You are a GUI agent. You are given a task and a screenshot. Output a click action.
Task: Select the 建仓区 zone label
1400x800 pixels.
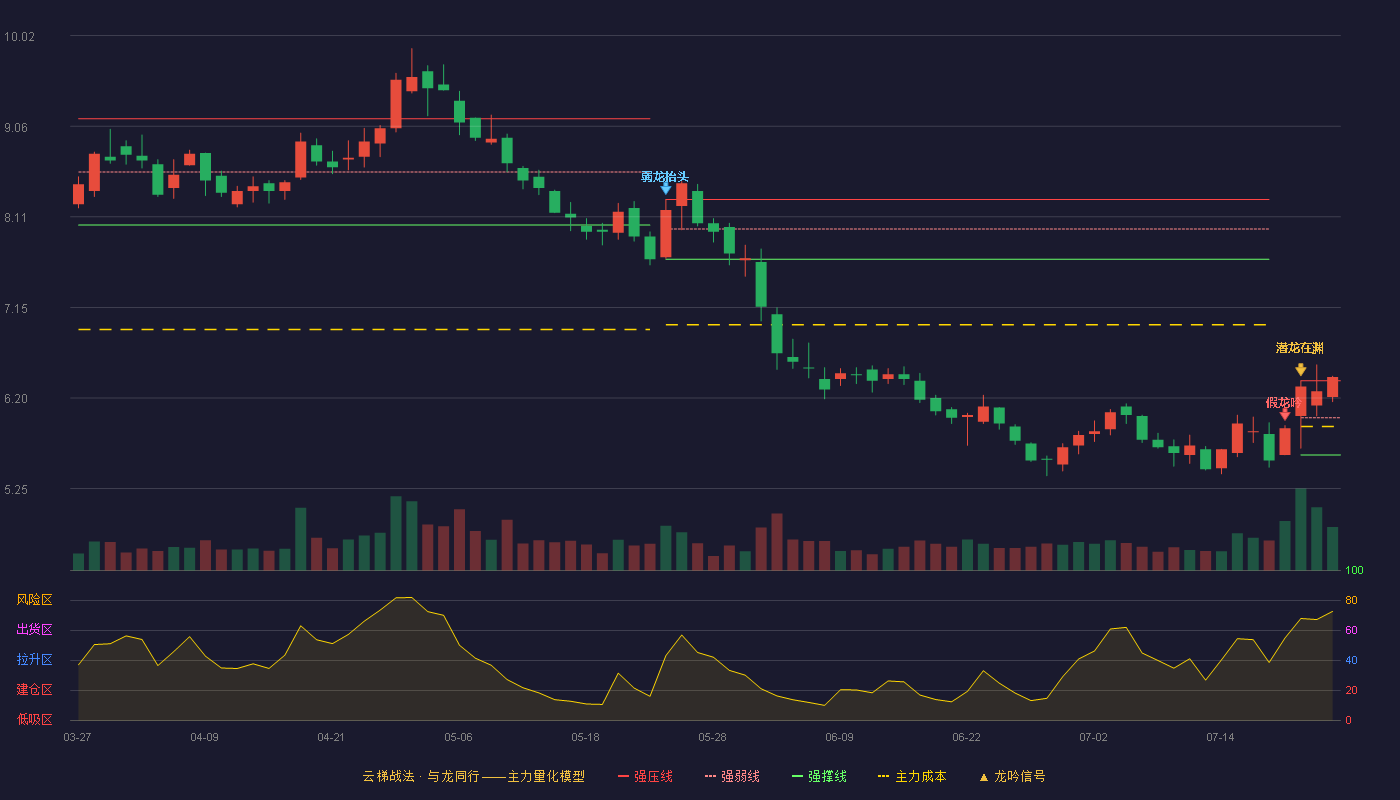point(34,690)
